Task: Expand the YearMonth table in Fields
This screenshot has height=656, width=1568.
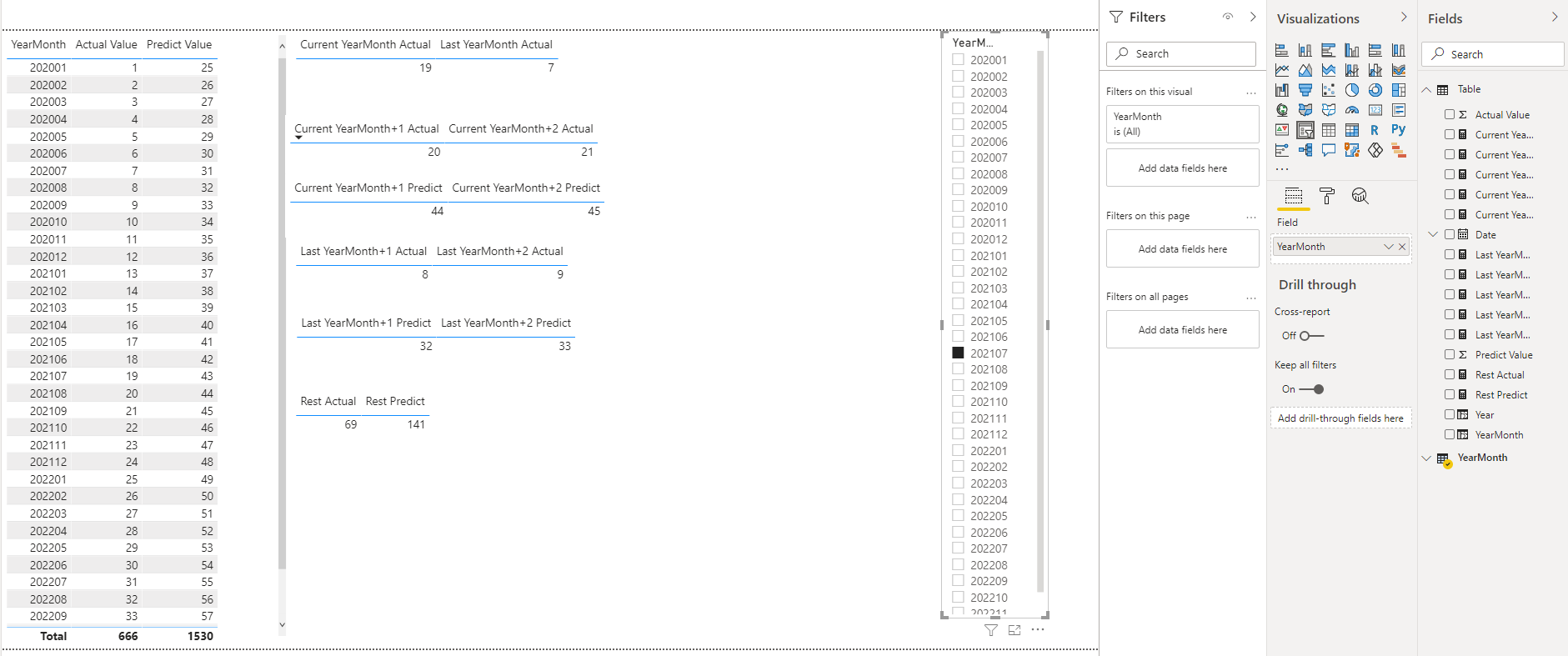Action: [x=1426, y=458]
